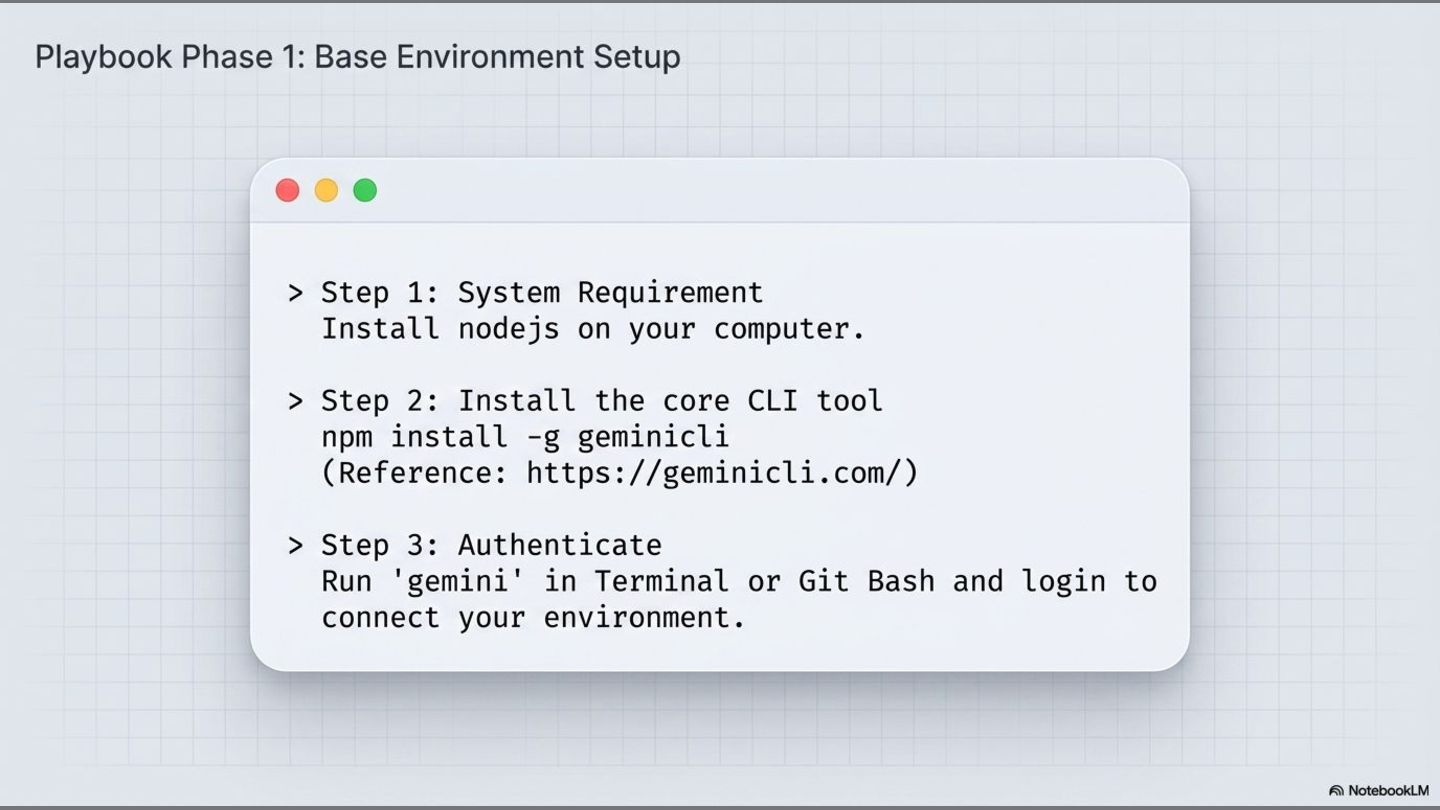Click the green maximize dot
Screen dimensions: 1440x810
[365, 190]
